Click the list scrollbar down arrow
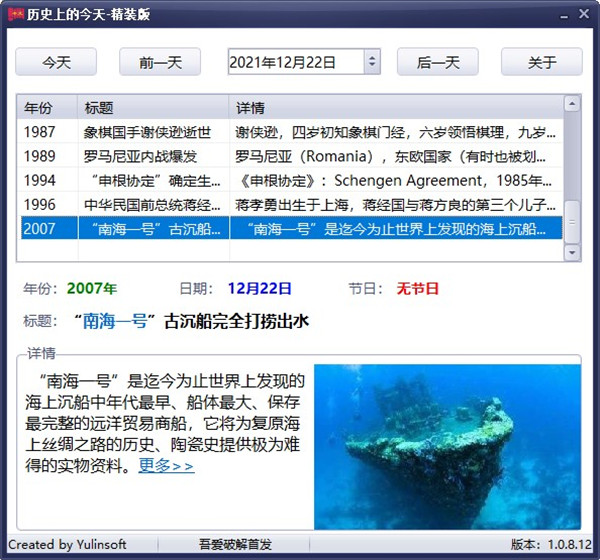This screenshot has width=600, height=560. coord(572,253)
